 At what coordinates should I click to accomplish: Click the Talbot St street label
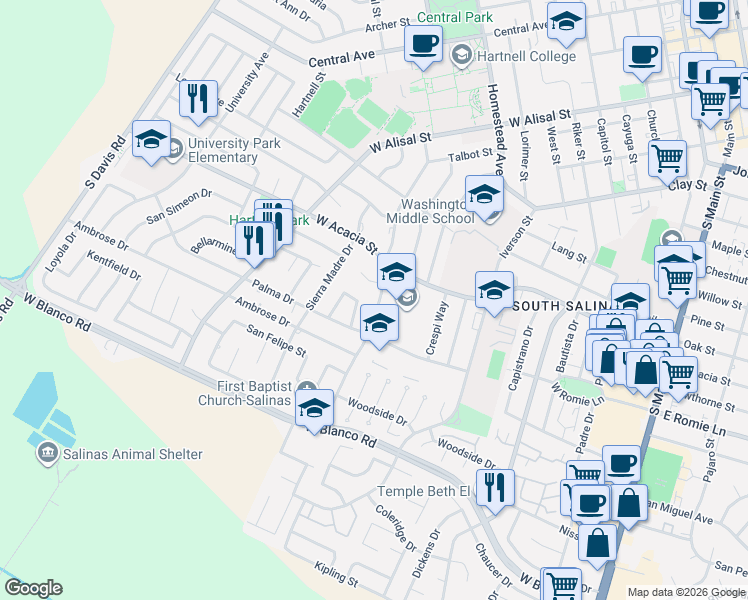470,155
